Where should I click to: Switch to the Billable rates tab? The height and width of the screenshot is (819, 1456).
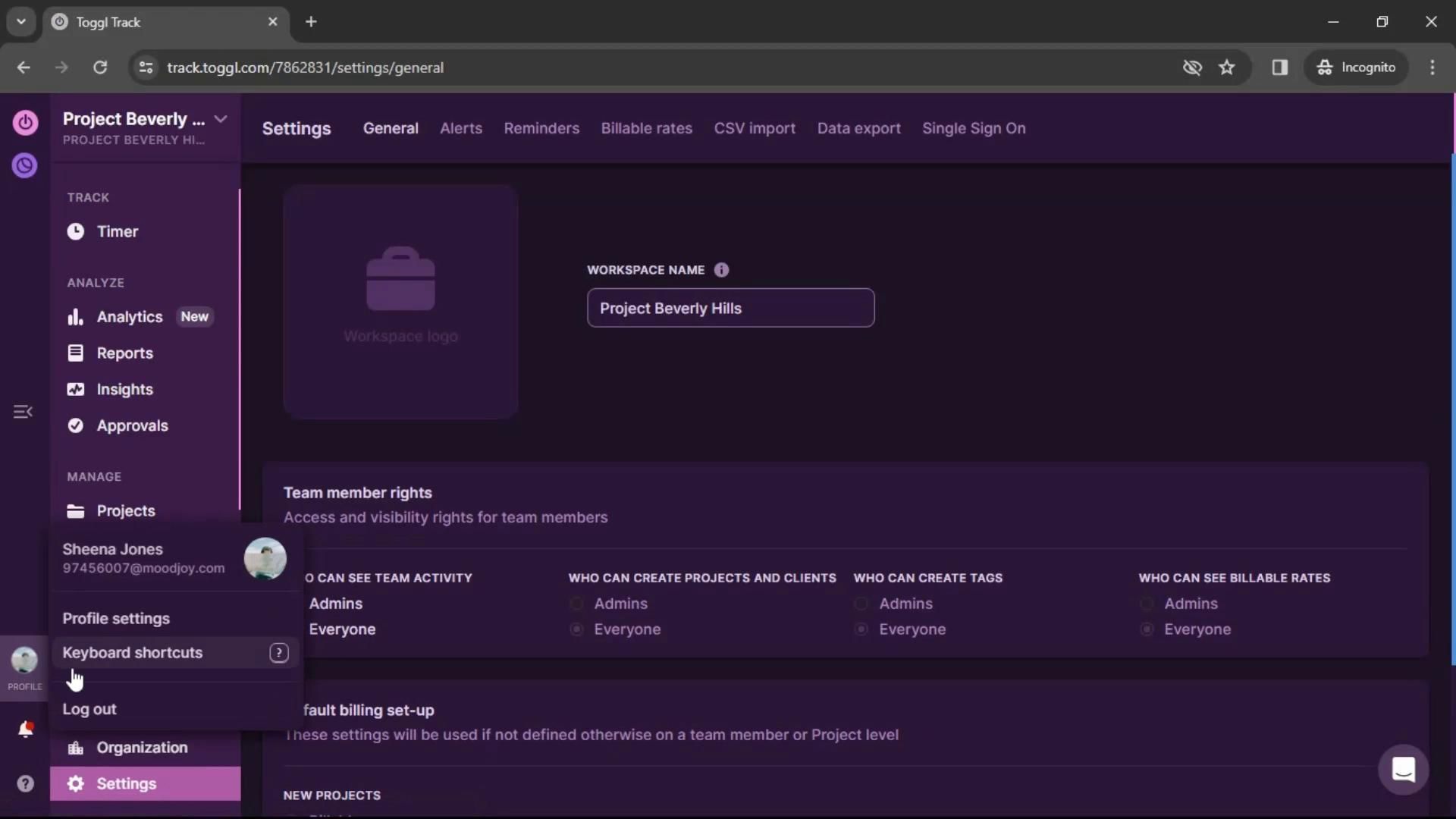(646, 128)
